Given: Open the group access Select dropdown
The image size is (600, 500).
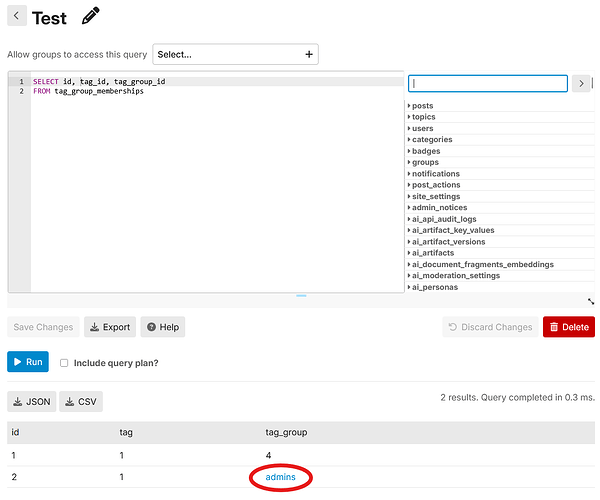Looking at the screenshot, I should (x=235, y=54).
